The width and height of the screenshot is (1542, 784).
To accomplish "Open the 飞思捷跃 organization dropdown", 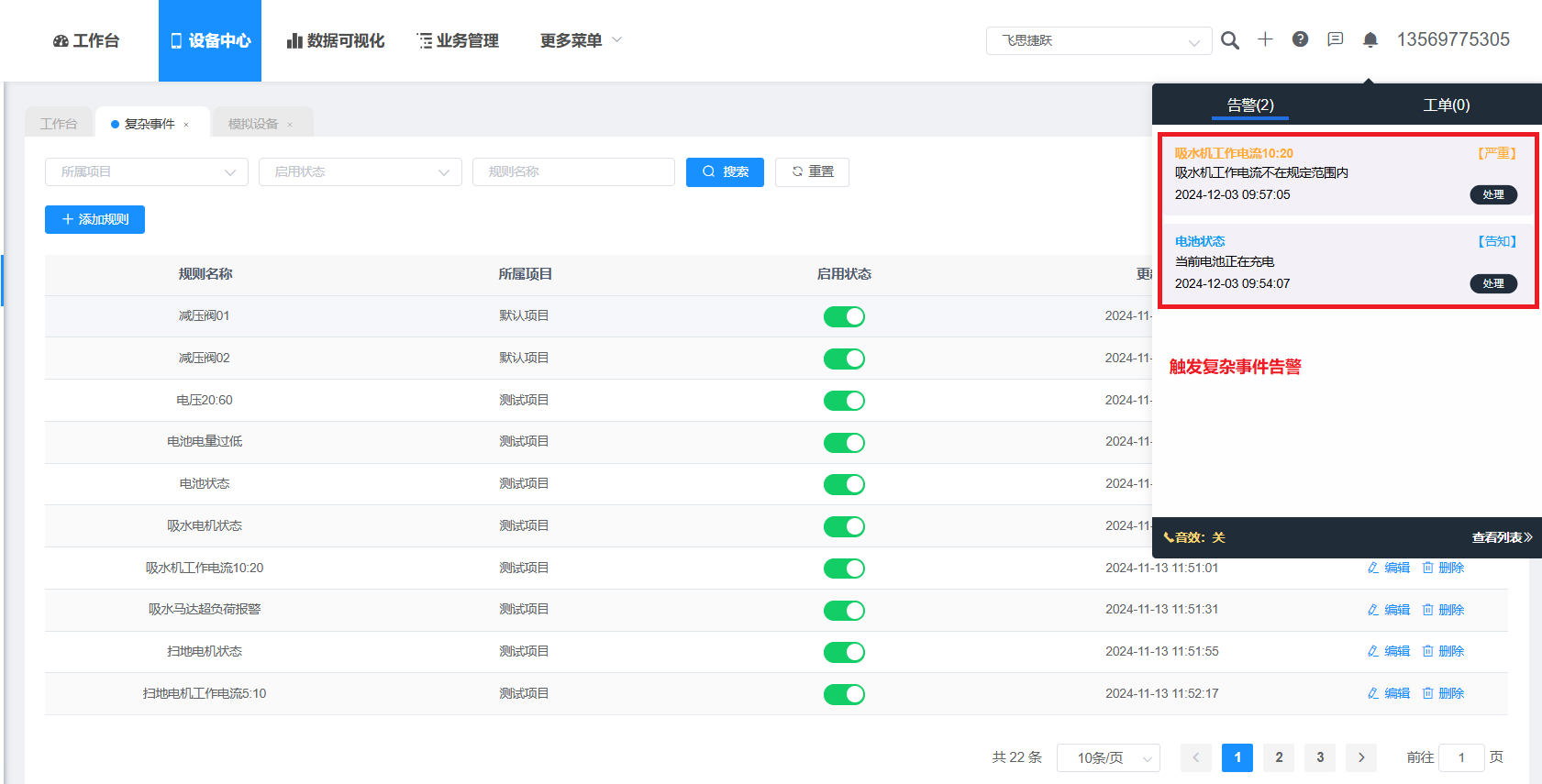I will (1099, 41).
